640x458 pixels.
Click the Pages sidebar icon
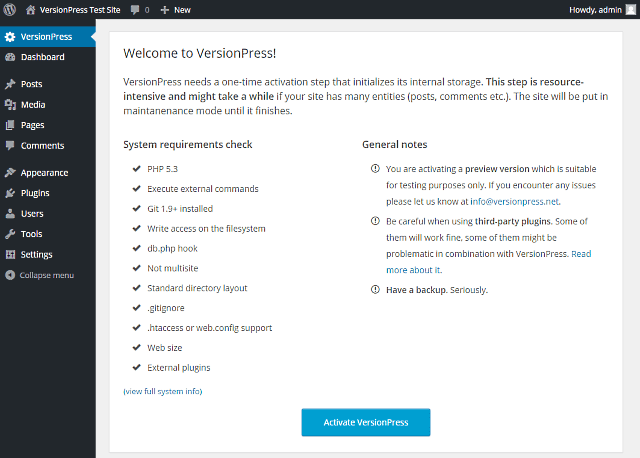pyautogui.click(x=10, y=125)
